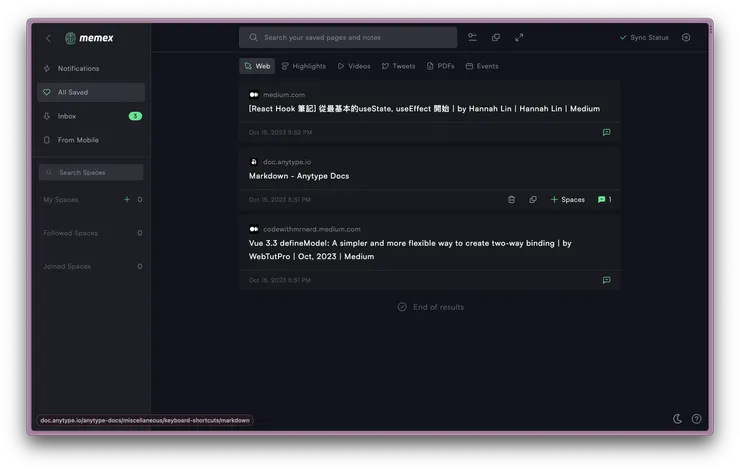Expand My Spaces section

pos(60,200)
